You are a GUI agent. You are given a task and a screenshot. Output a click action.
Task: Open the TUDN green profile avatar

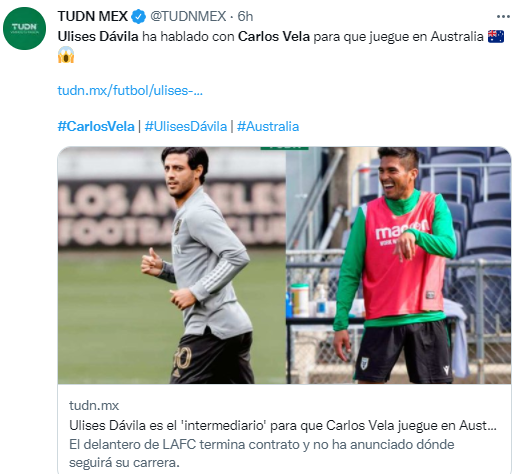24,28
